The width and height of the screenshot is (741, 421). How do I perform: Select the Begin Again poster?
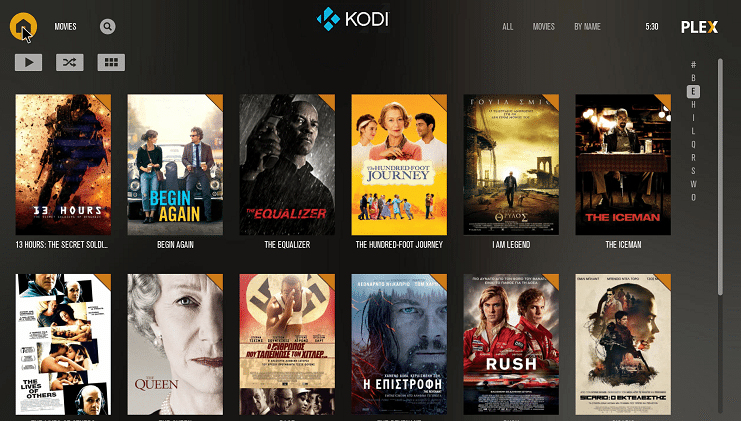pos(175,164)
